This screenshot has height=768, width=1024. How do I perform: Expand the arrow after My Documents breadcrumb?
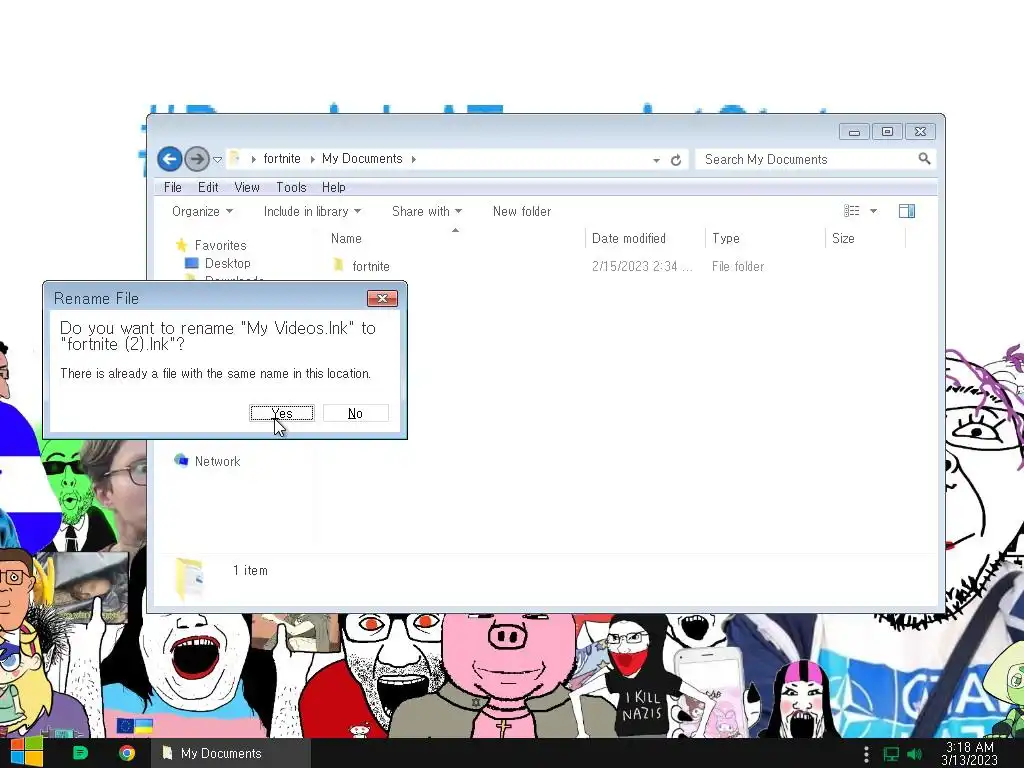[413, 159]
